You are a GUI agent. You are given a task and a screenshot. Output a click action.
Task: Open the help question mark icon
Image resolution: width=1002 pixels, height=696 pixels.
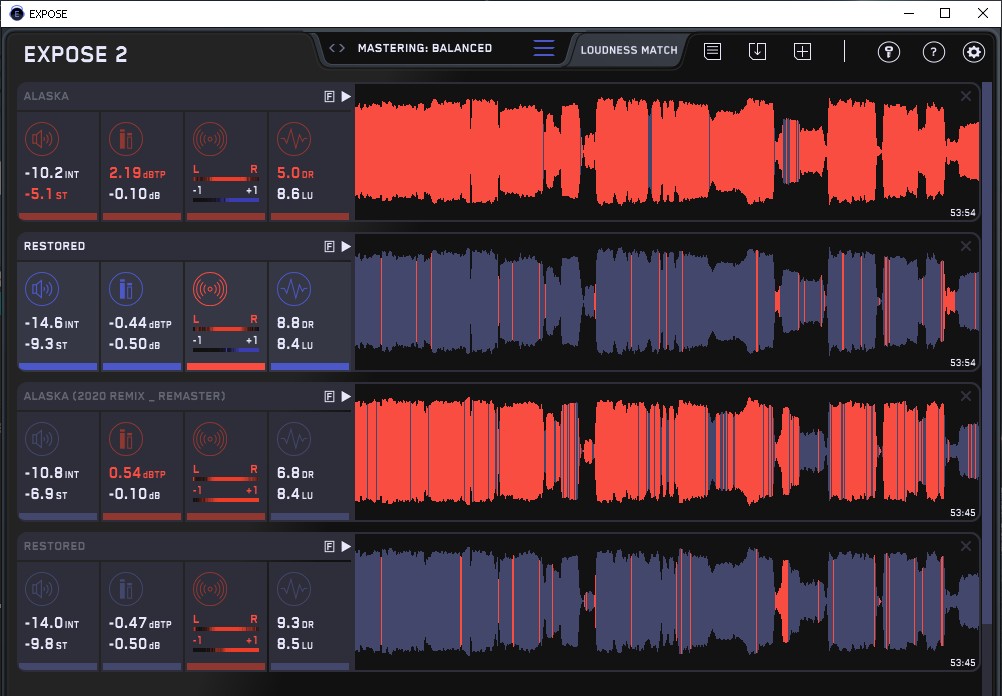933,52
